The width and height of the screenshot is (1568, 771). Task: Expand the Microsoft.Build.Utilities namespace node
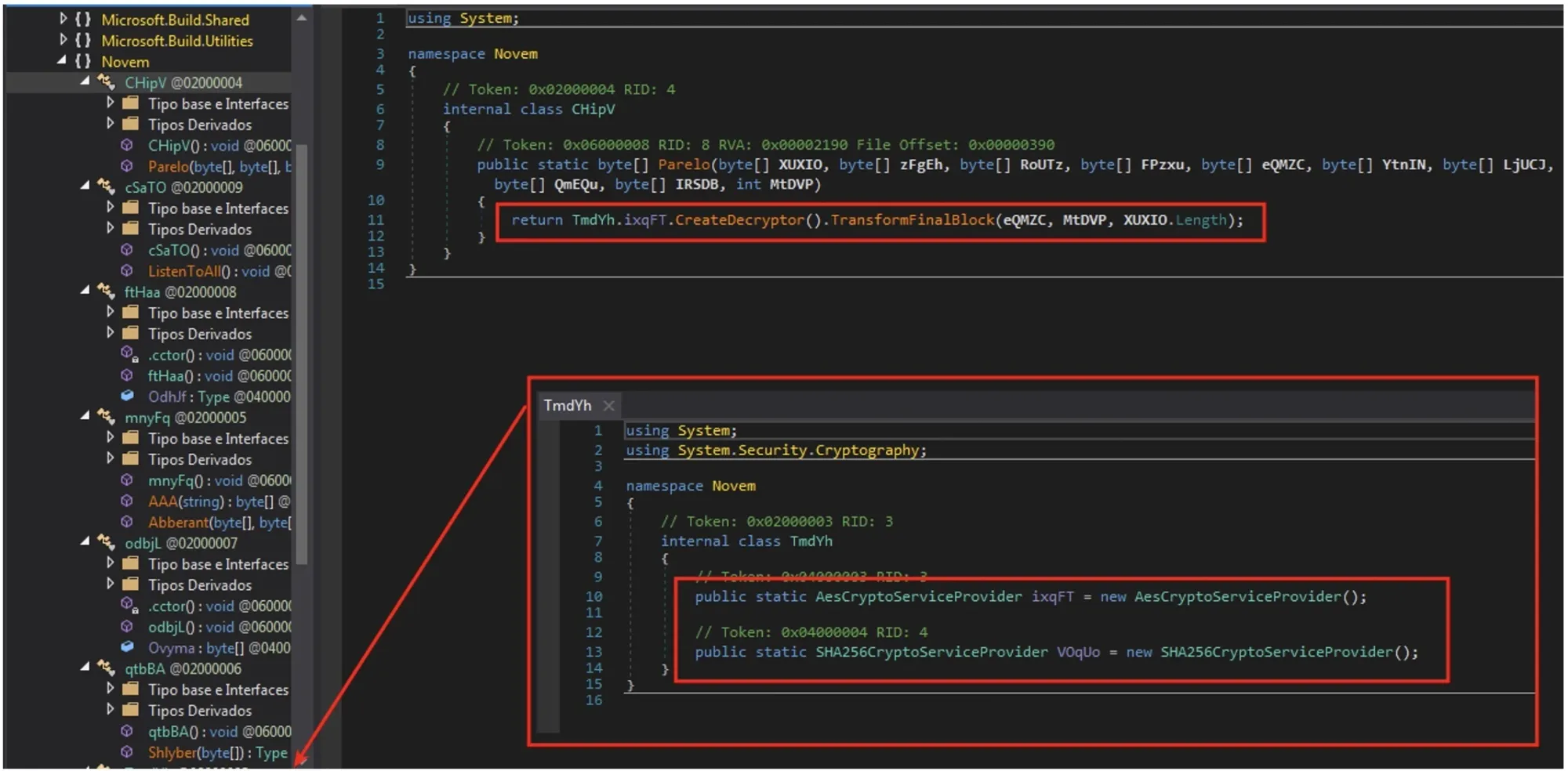click(63, 40)
